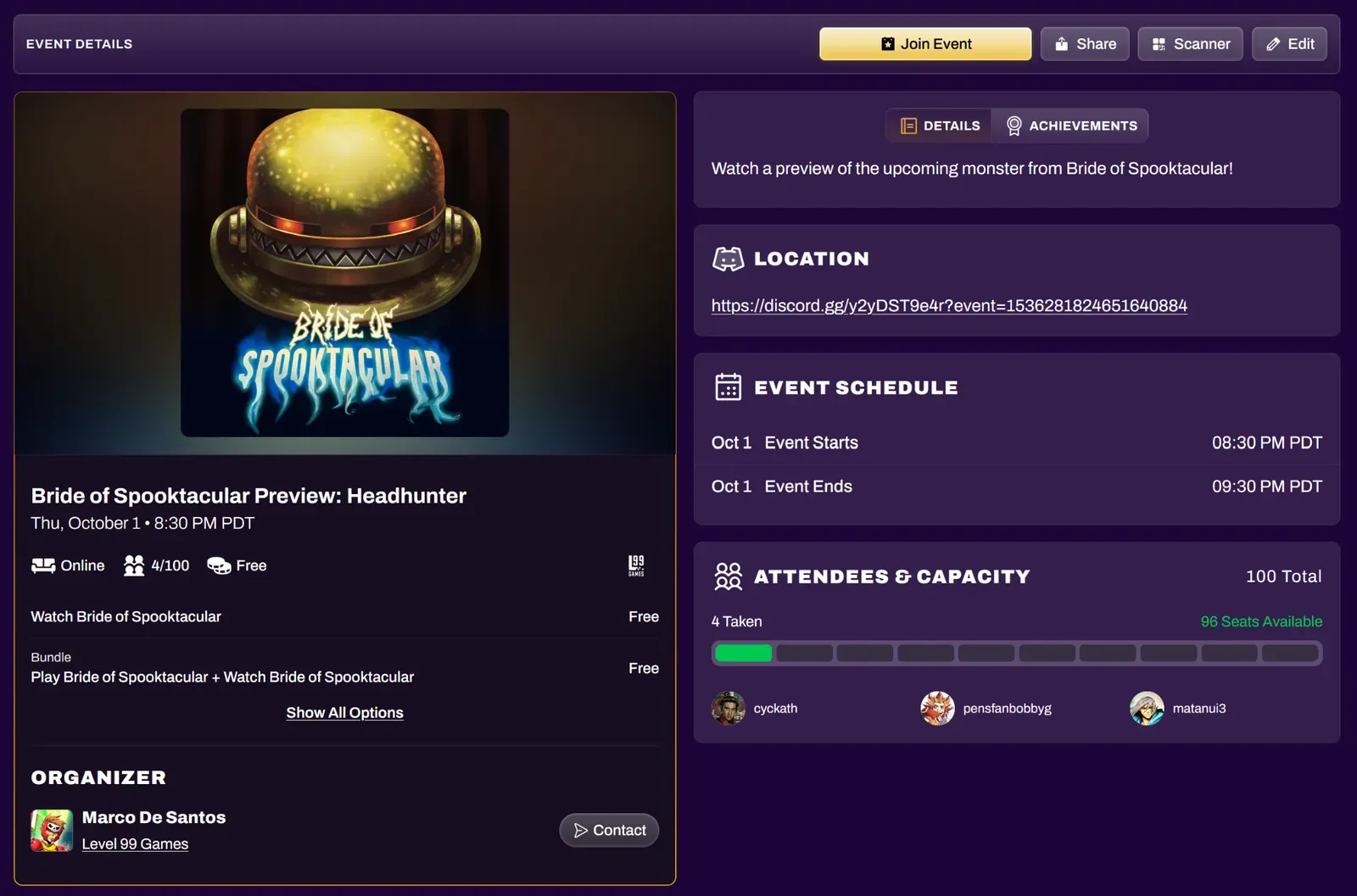
Task: Select the Bundle Play + Watch ticket option
Action: tap(345, 668)
